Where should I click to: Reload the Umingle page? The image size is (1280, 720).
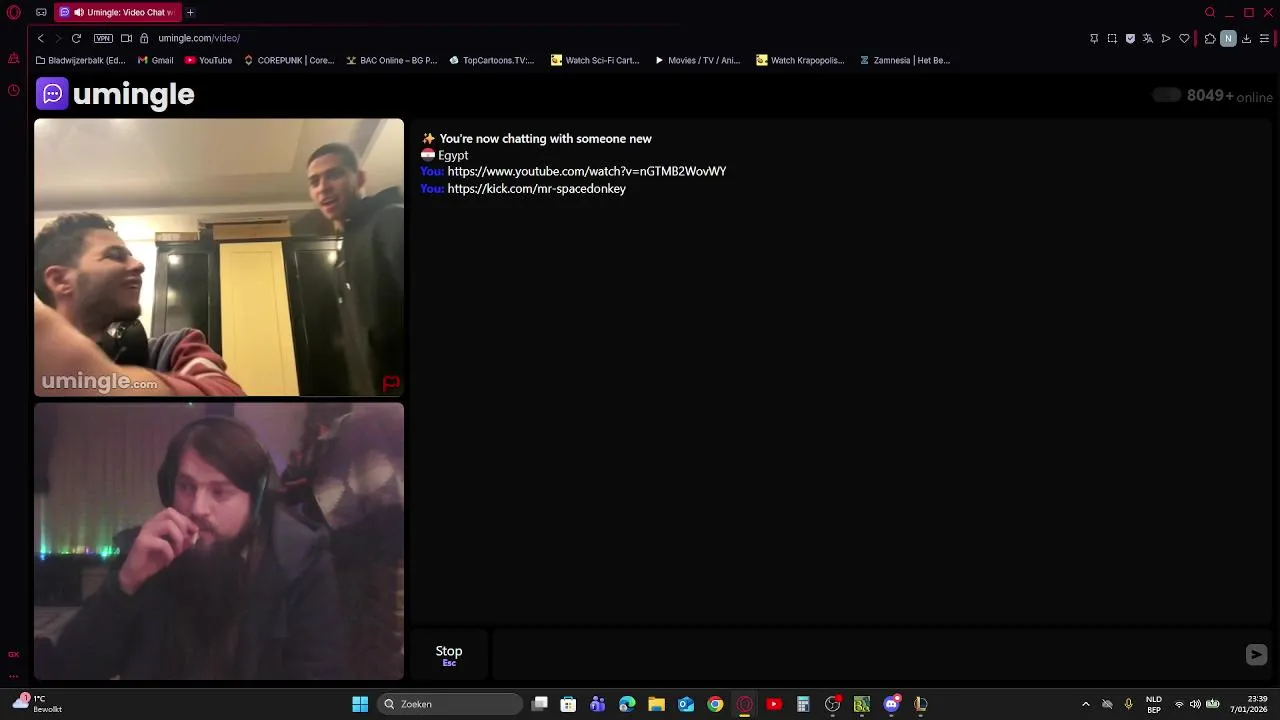pyautogui.click(x=76, y=38)
